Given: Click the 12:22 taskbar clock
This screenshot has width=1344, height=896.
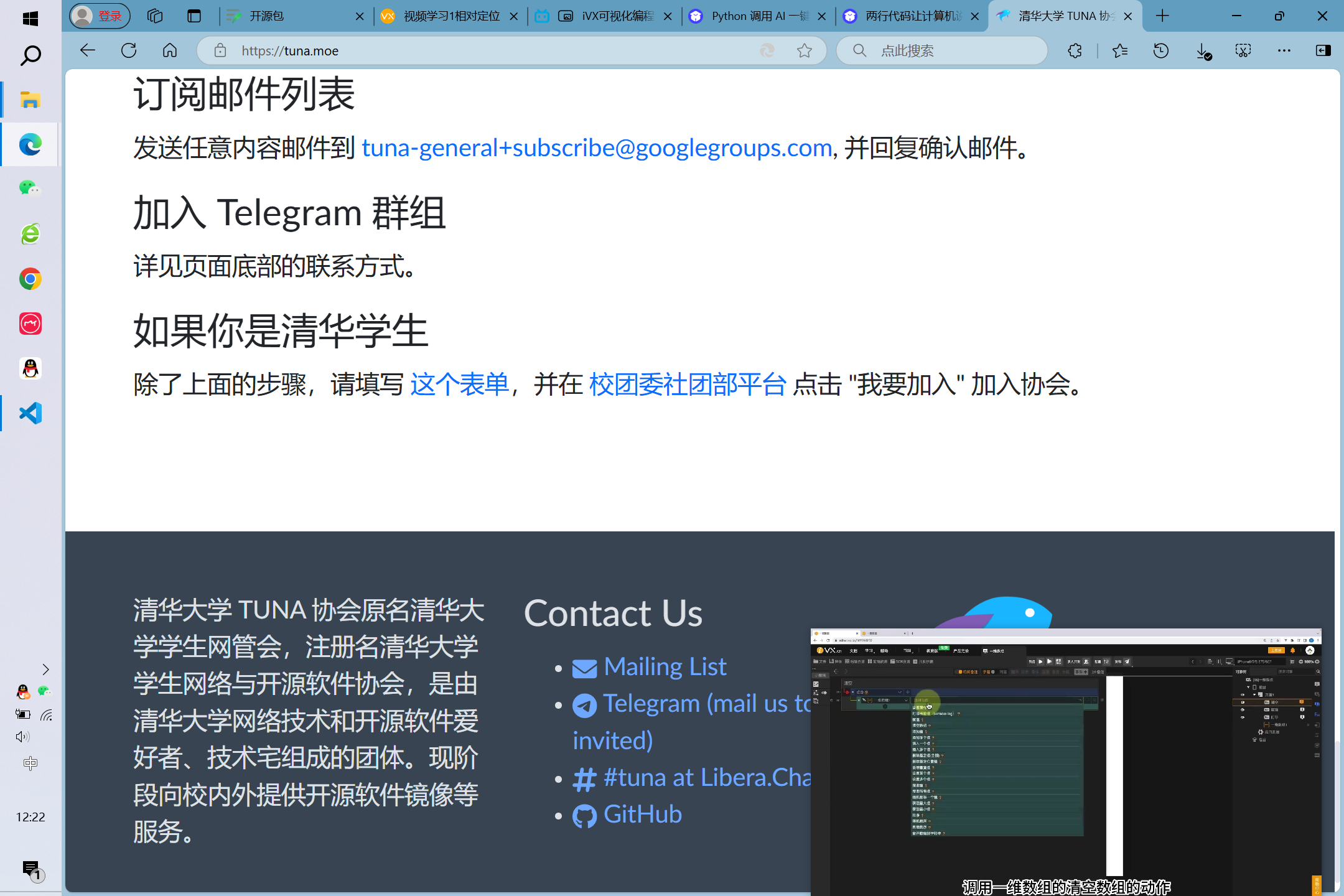Looking at the screenshot, I should click(x=30, y=817).
